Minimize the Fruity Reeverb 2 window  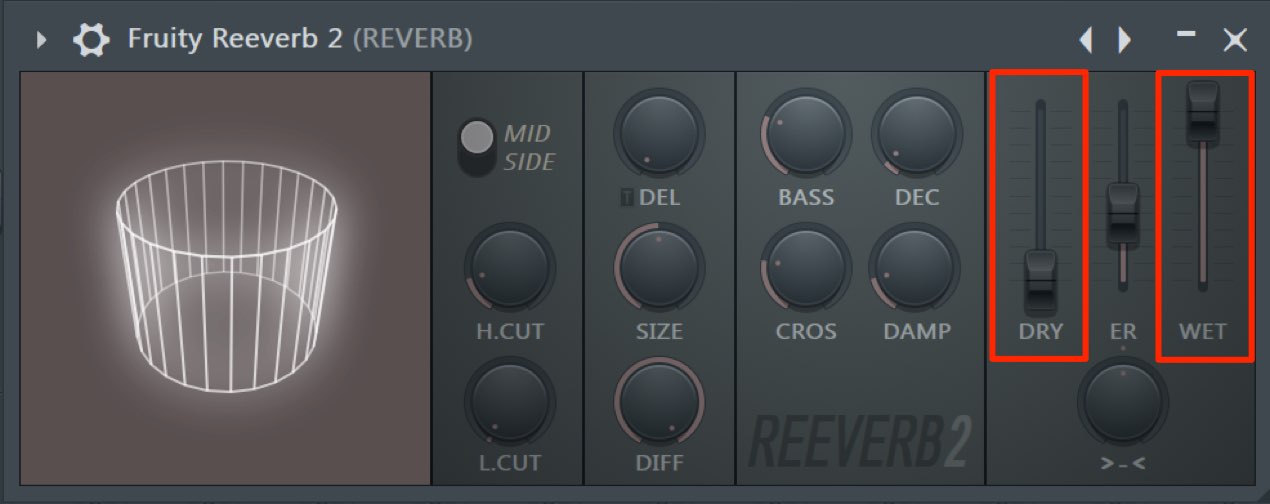[1186, 34]
